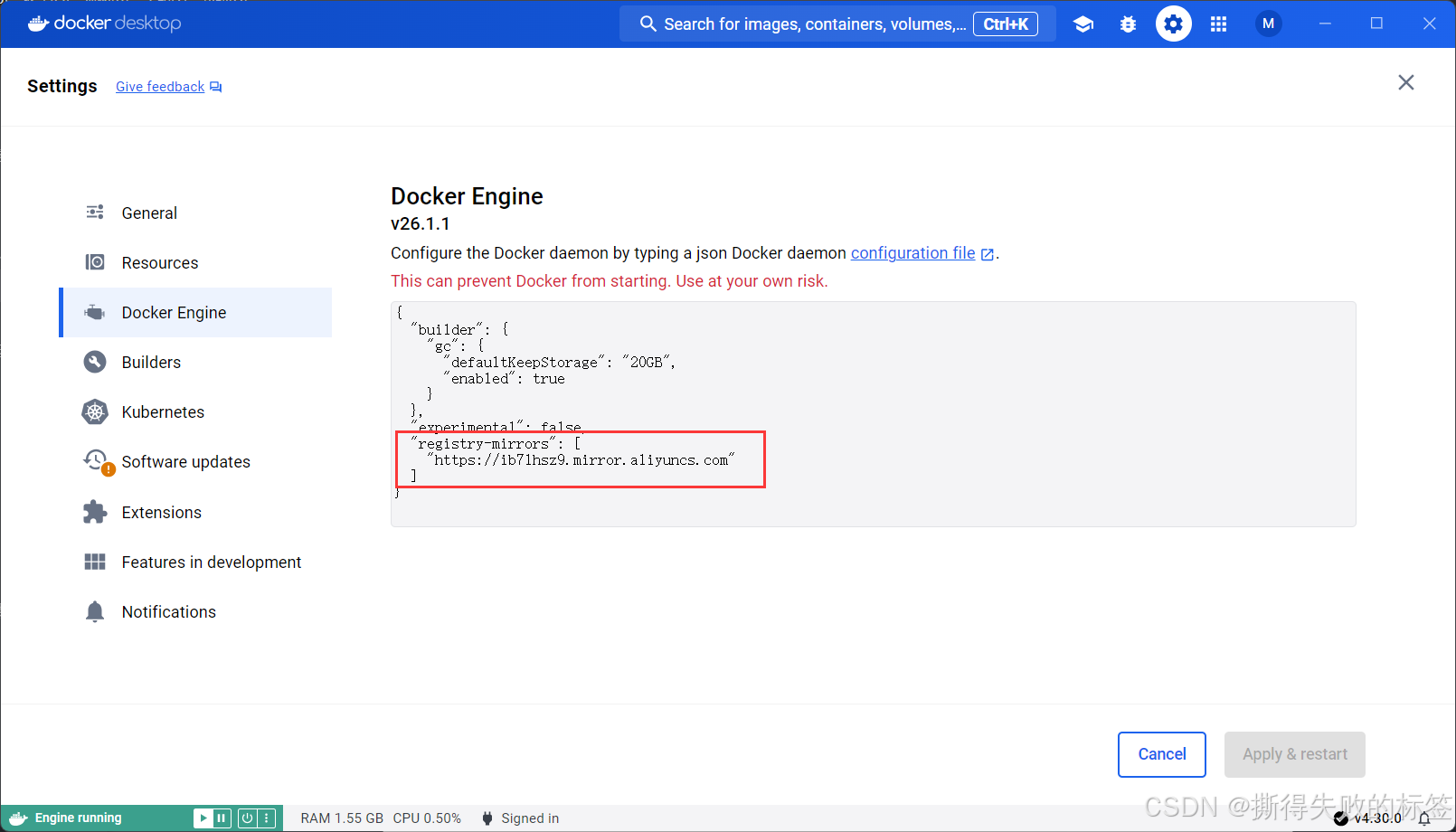
Task: Click the Docker Desktop whale logo
Action: [38, 23]
